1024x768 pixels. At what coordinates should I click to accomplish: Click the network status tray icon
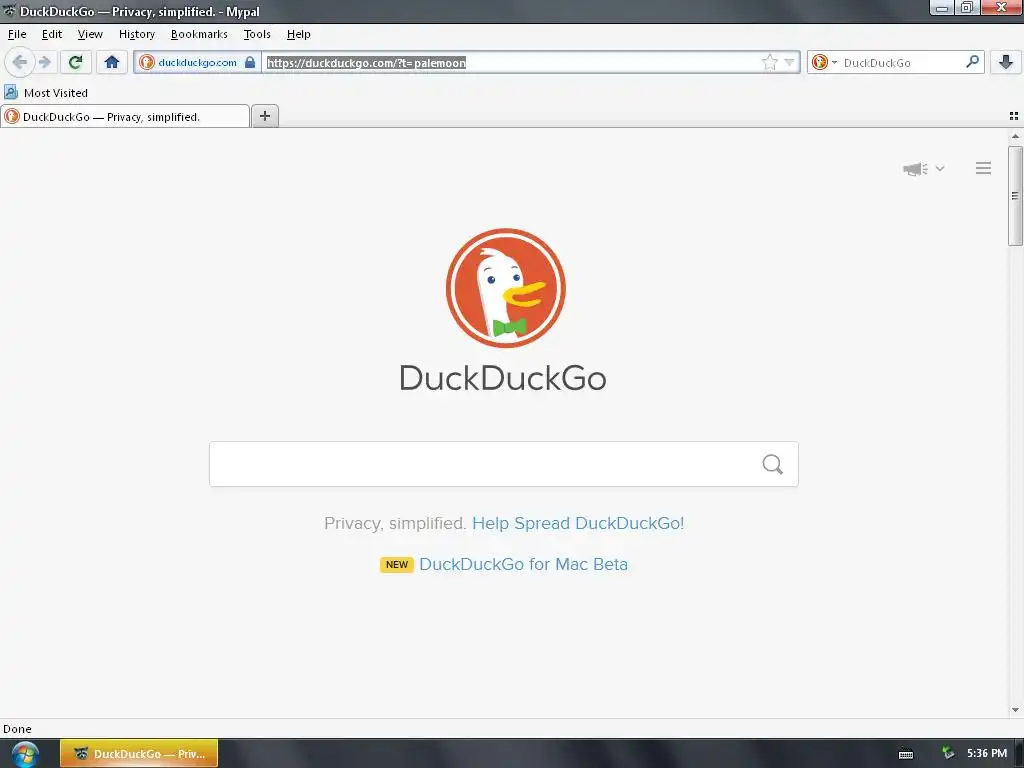pos(947,754)
